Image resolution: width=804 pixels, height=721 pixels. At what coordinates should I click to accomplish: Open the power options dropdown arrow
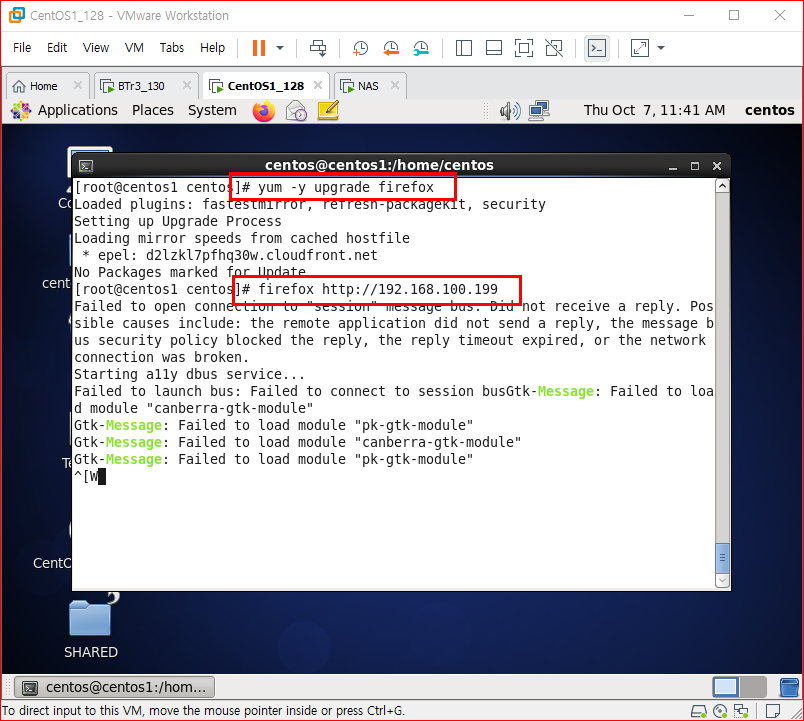[280, 48]
